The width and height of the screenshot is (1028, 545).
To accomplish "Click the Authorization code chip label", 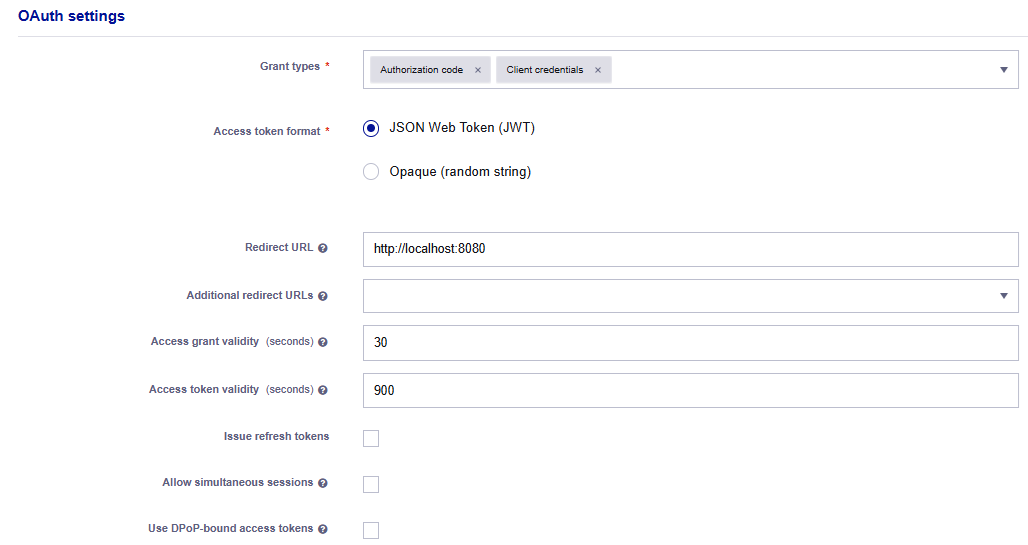I will [422, 70].
